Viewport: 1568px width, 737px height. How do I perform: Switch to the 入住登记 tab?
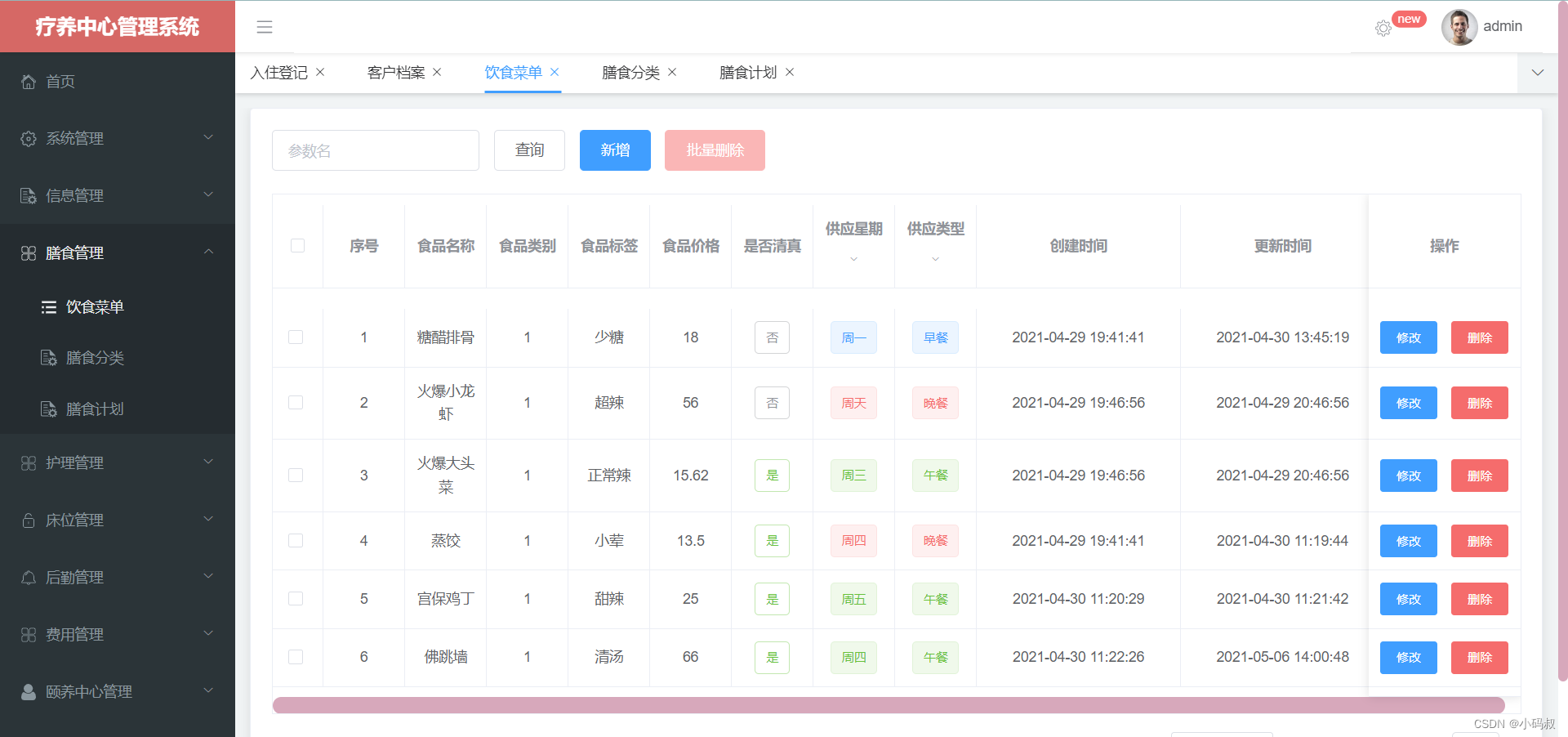[279, 73]
